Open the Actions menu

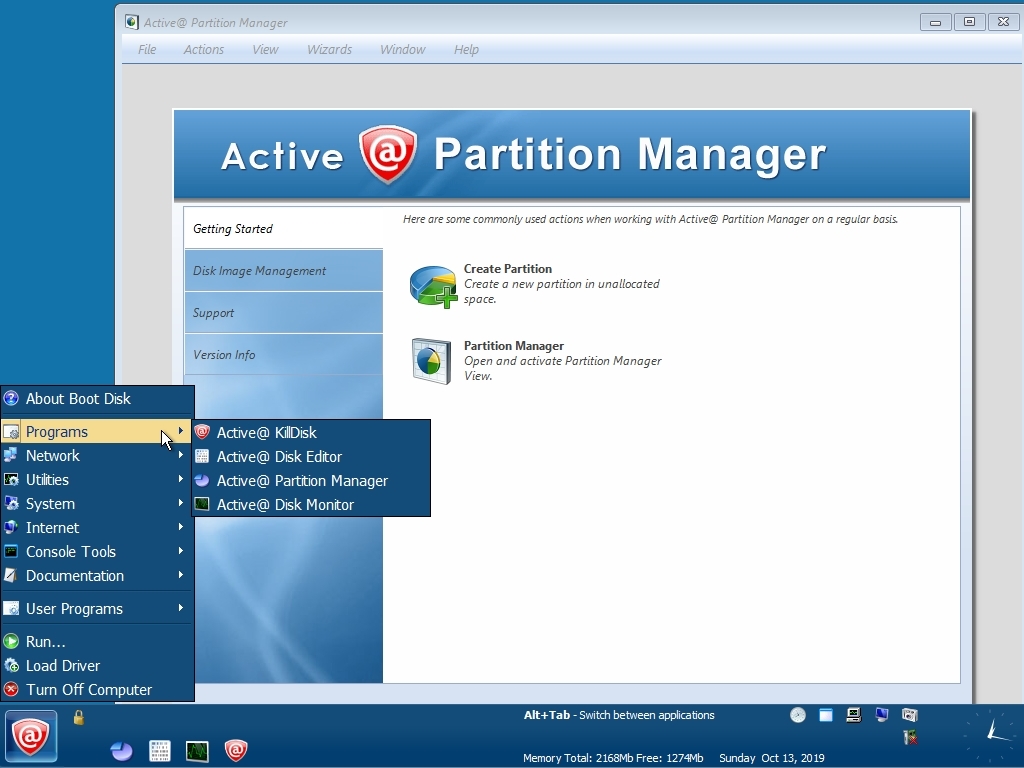point(203,49)
